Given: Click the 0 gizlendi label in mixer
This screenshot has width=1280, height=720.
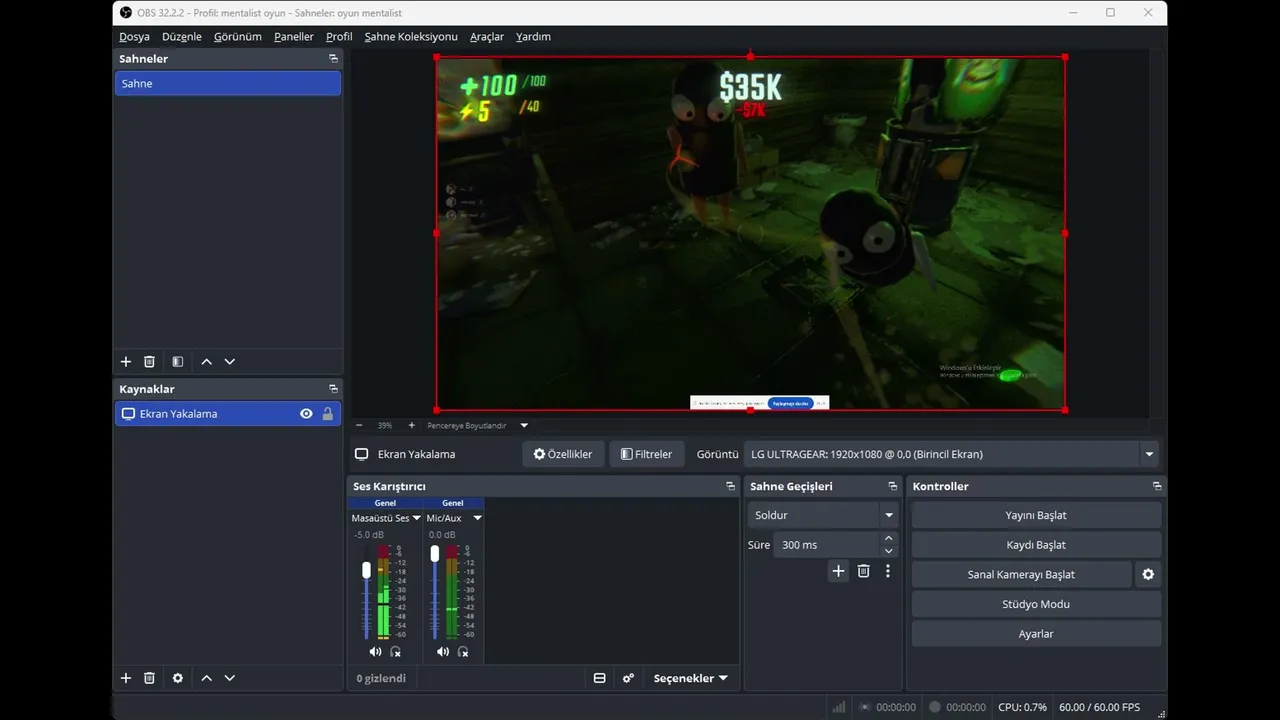Looking at the screenshot, I should pyautogui.click(x=381, y=678).
